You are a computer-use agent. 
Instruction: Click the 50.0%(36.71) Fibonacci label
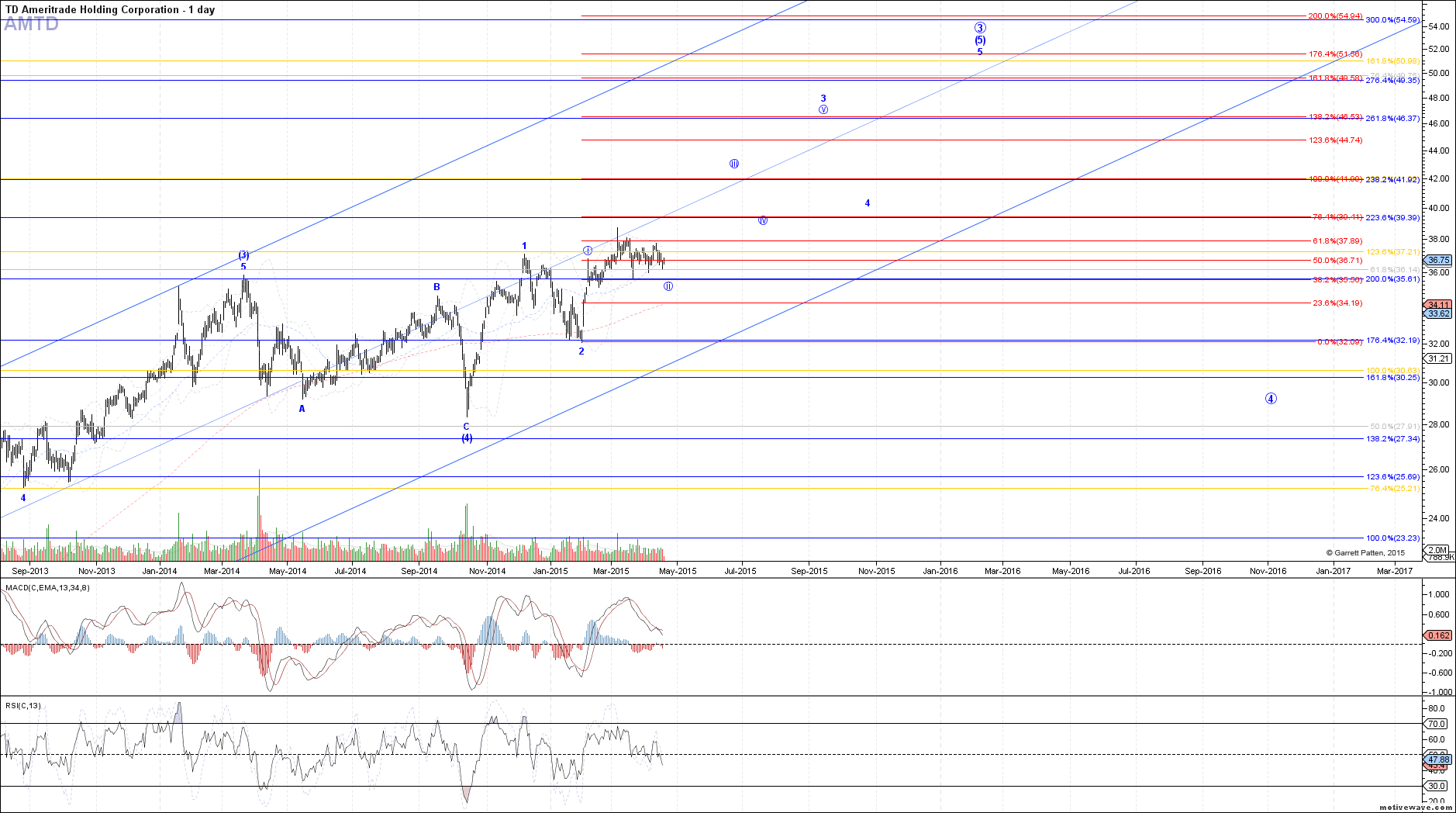tap(1337, 261)
